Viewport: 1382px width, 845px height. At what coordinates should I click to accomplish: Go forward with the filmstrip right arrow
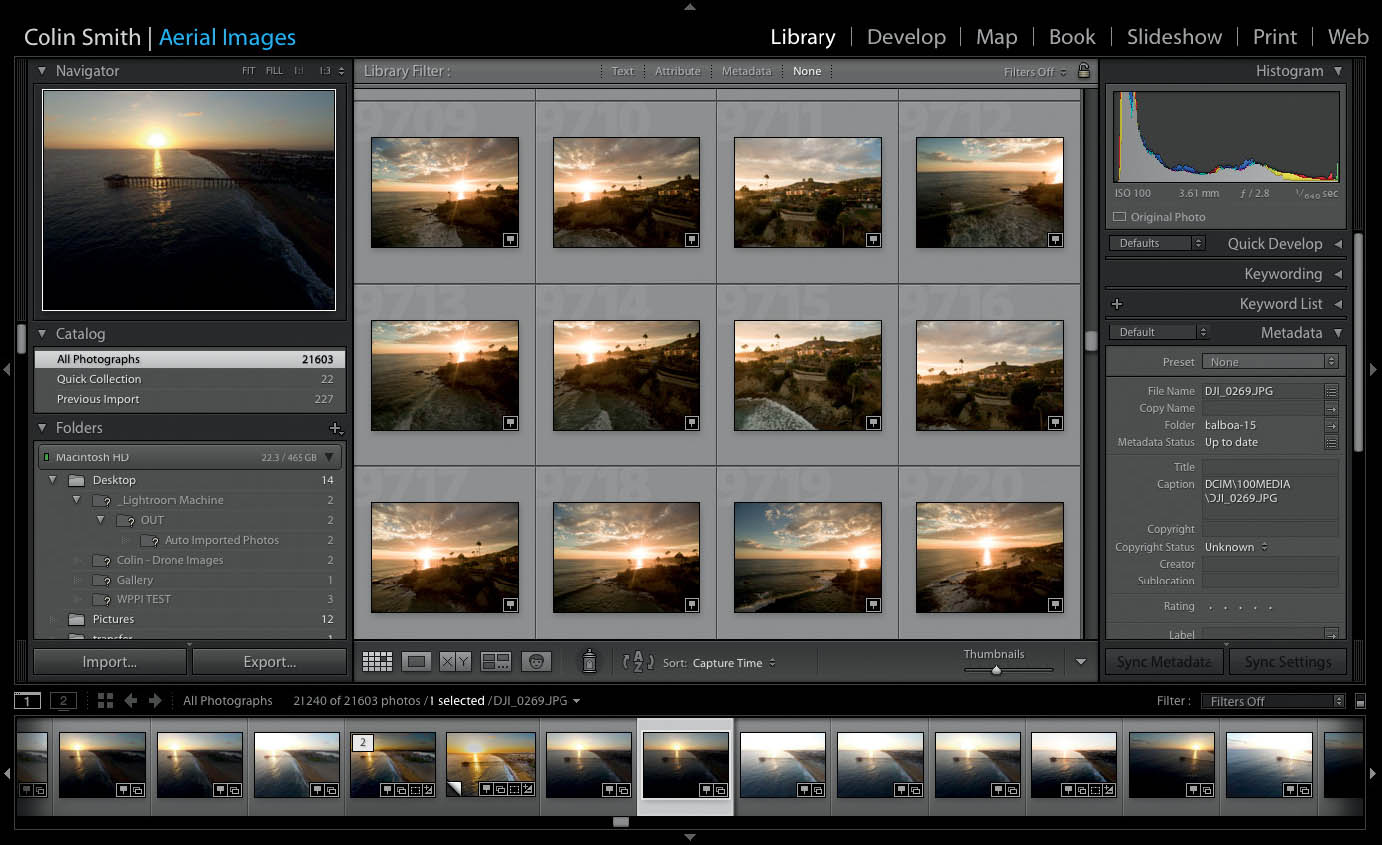point(155,701)
